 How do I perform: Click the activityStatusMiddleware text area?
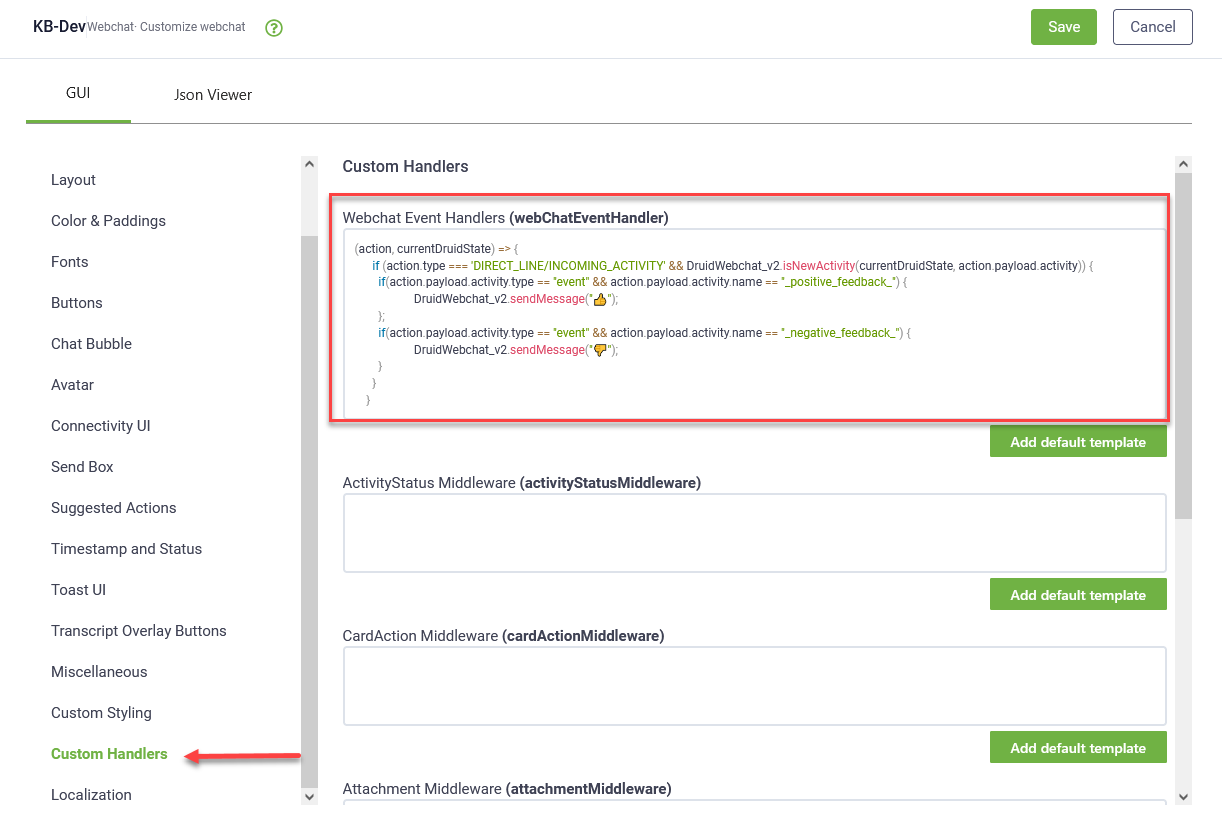[x=755, y=533]
